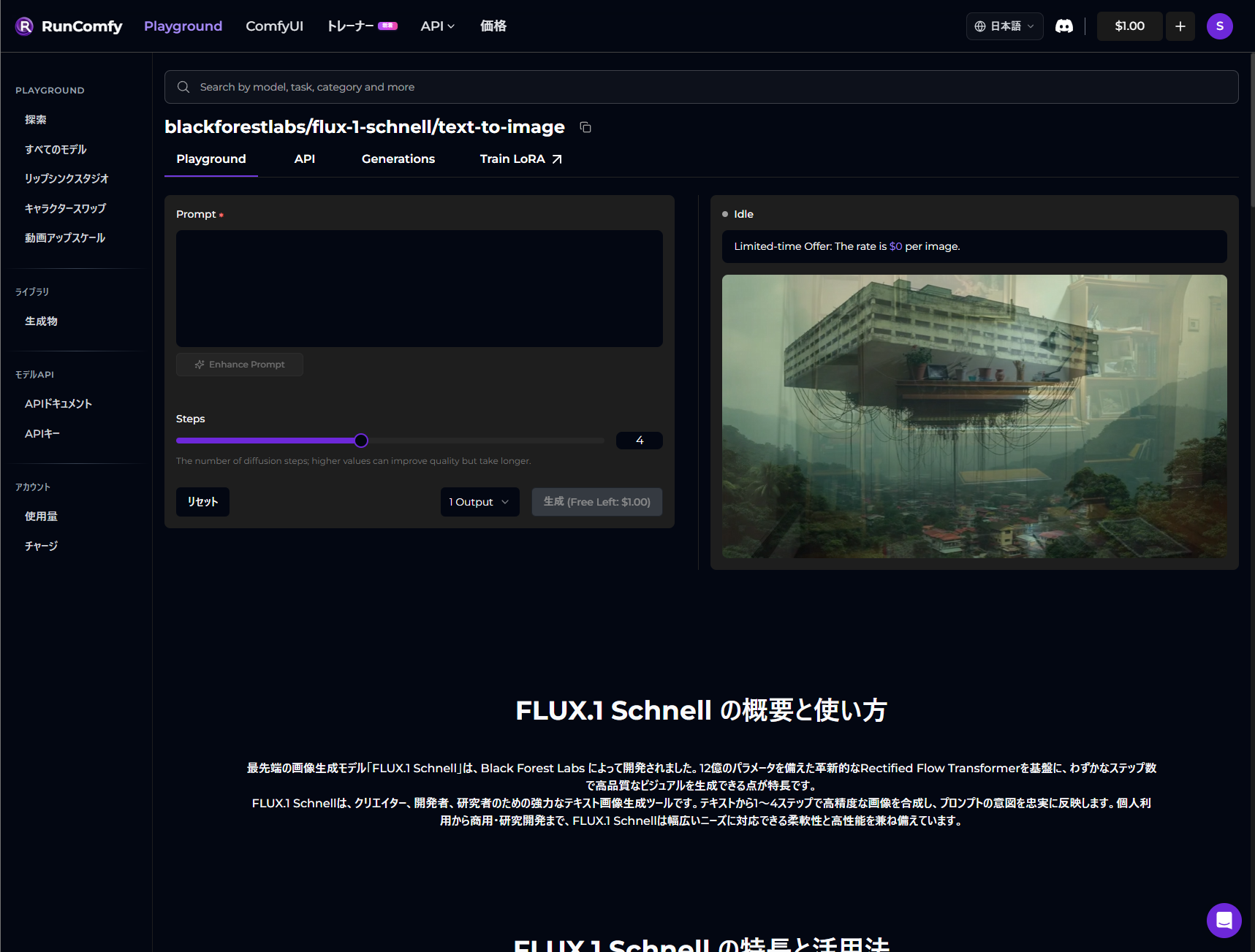Focus the Prompt text area
Viewport: 1255px width, 952px height.
pos(419,289)
